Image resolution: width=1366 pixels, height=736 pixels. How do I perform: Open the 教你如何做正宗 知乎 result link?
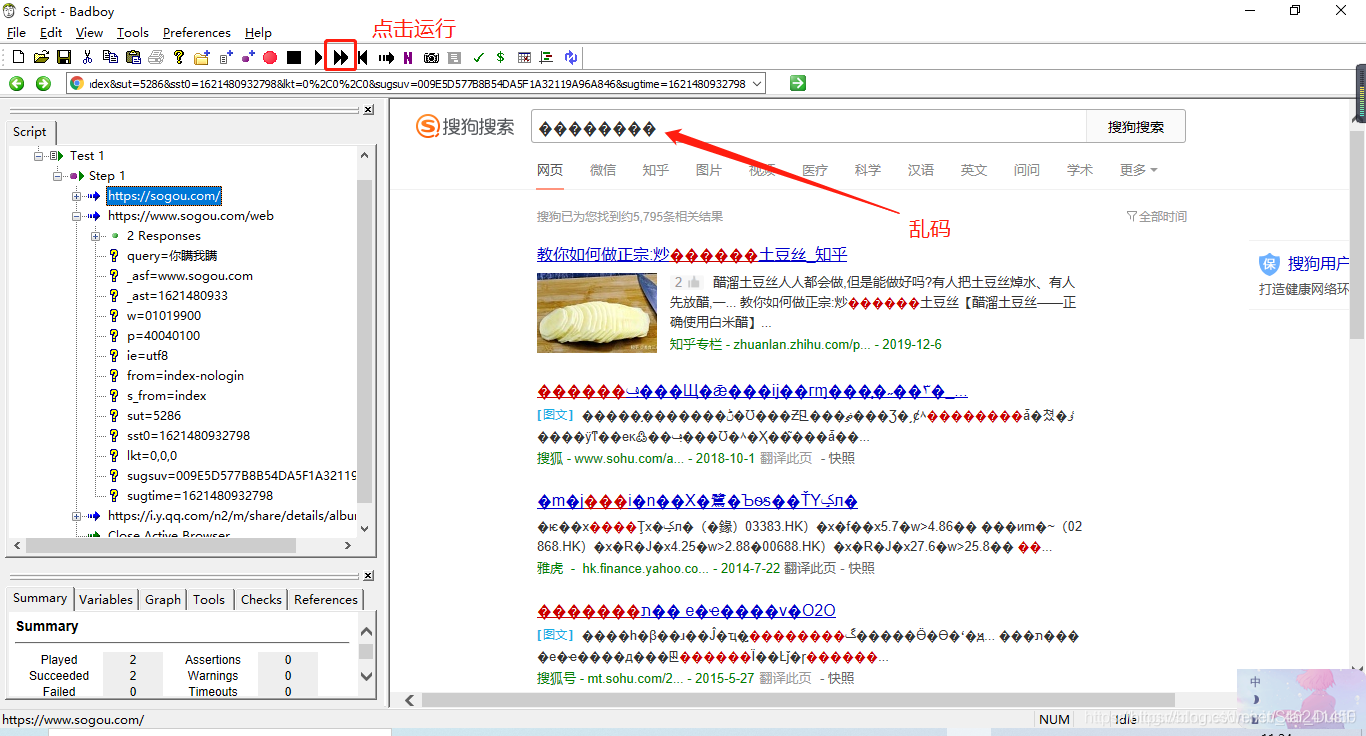692,254
